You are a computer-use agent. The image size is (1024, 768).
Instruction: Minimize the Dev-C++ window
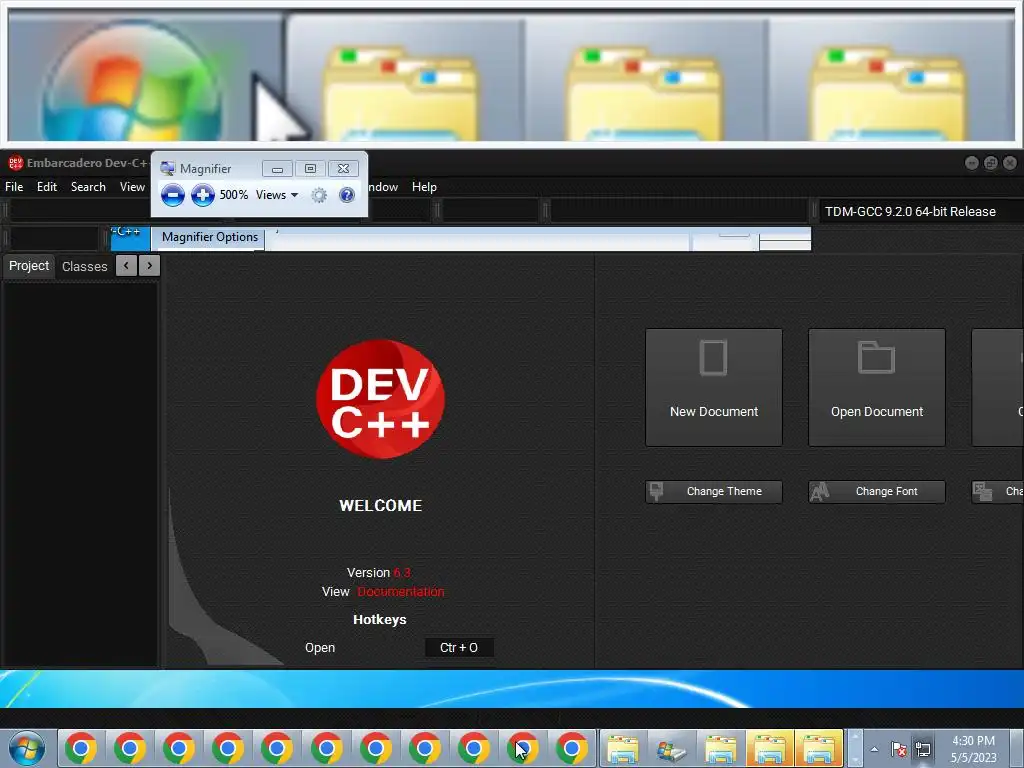[x=972, y=163]
